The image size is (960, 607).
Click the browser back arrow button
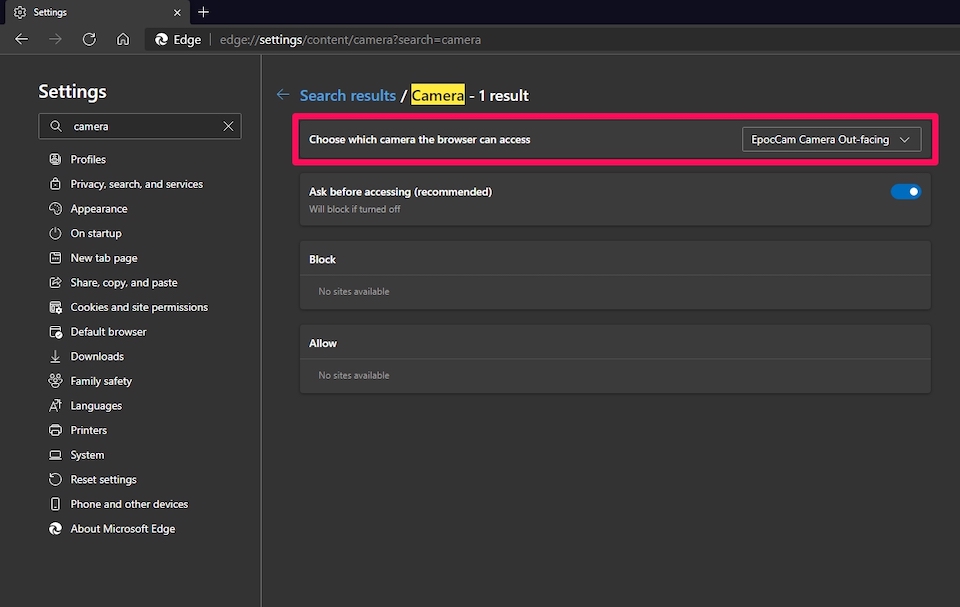(x=21, y=39)
